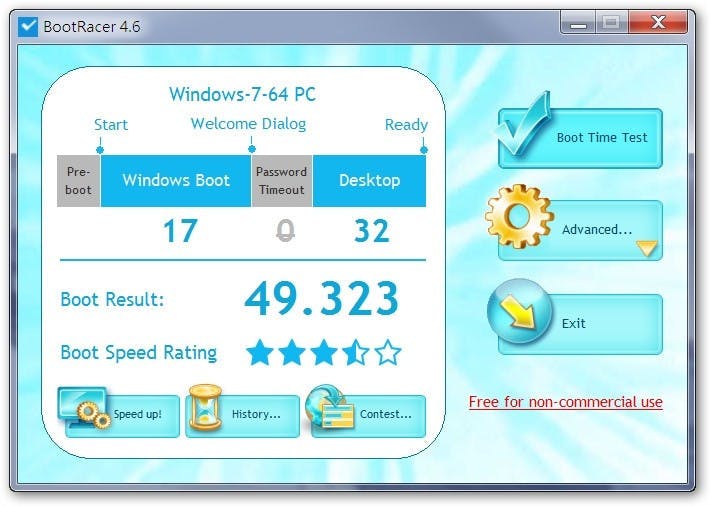Expand the Advanced yellow dropdown arrow
Viewport: 710px width, 506px height.
click(x=647, y=248)
